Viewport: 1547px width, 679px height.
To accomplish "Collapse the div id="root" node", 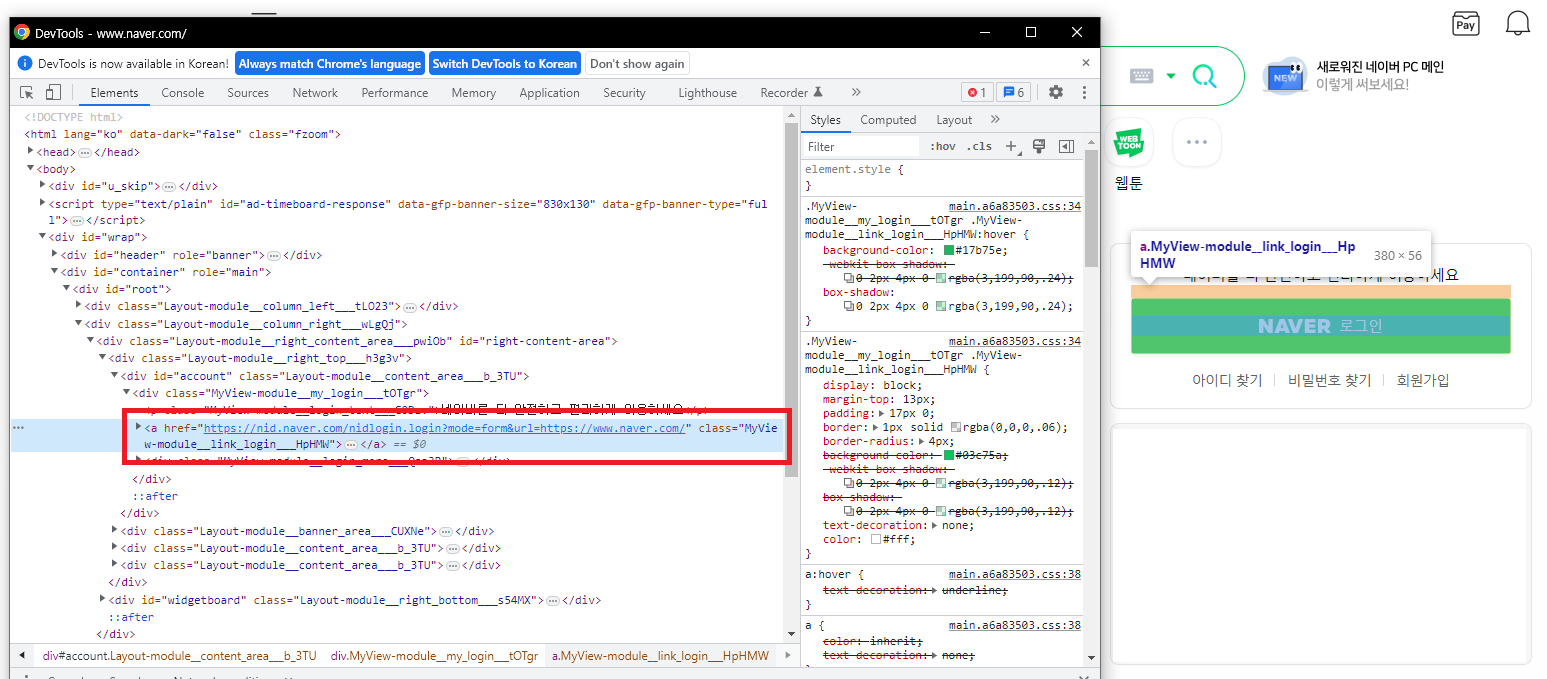I will point(67,289).
